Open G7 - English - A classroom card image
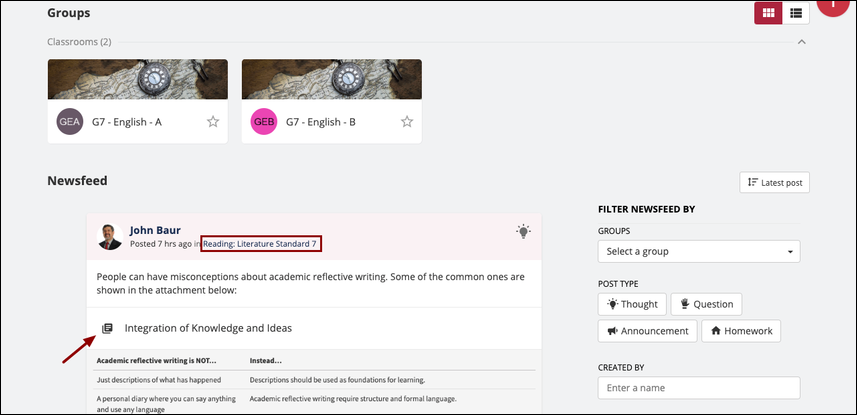 tap(138, 79)
